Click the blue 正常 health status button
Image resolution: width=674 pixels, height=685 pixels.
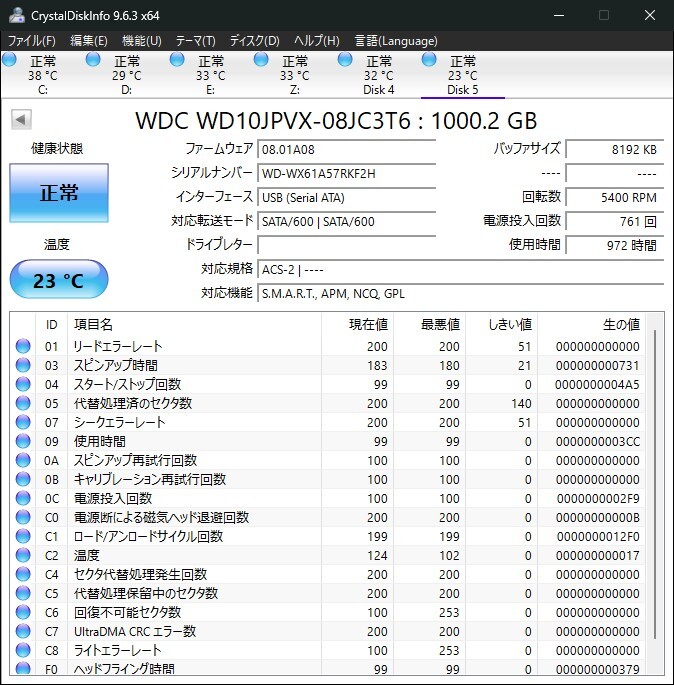tap(59, 193)
